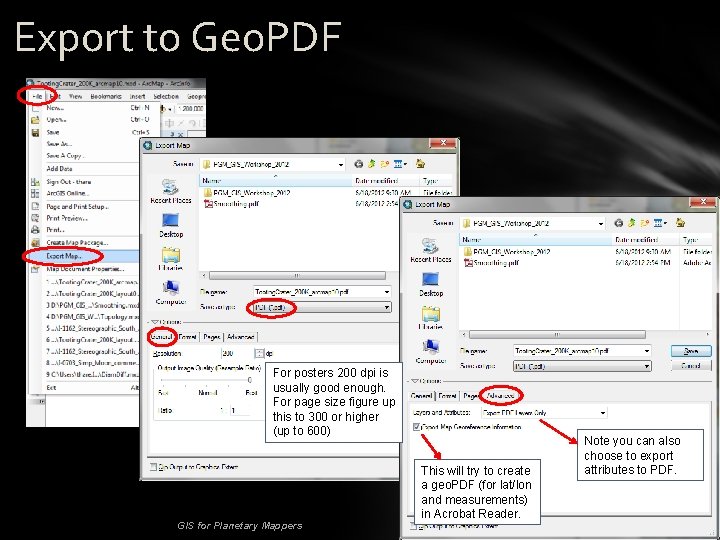Click the Map Document Properties icon
720x540 pixels.
tap(35, 269)
